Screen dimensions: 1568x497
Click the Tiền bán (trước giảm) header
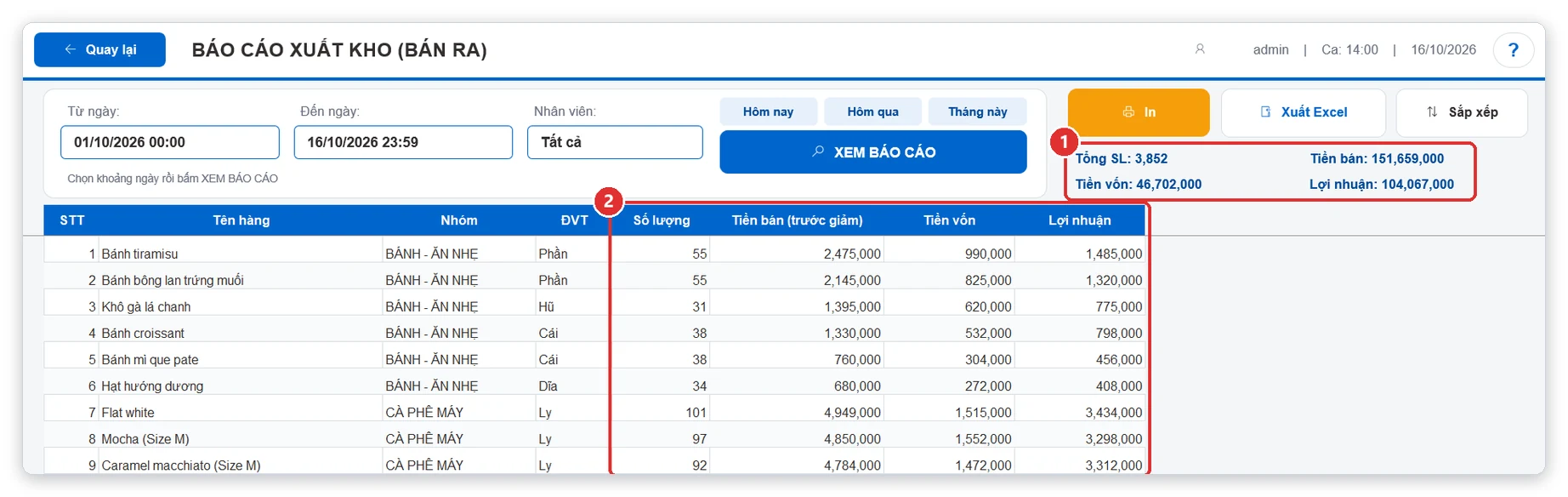[x=798, y=220]
